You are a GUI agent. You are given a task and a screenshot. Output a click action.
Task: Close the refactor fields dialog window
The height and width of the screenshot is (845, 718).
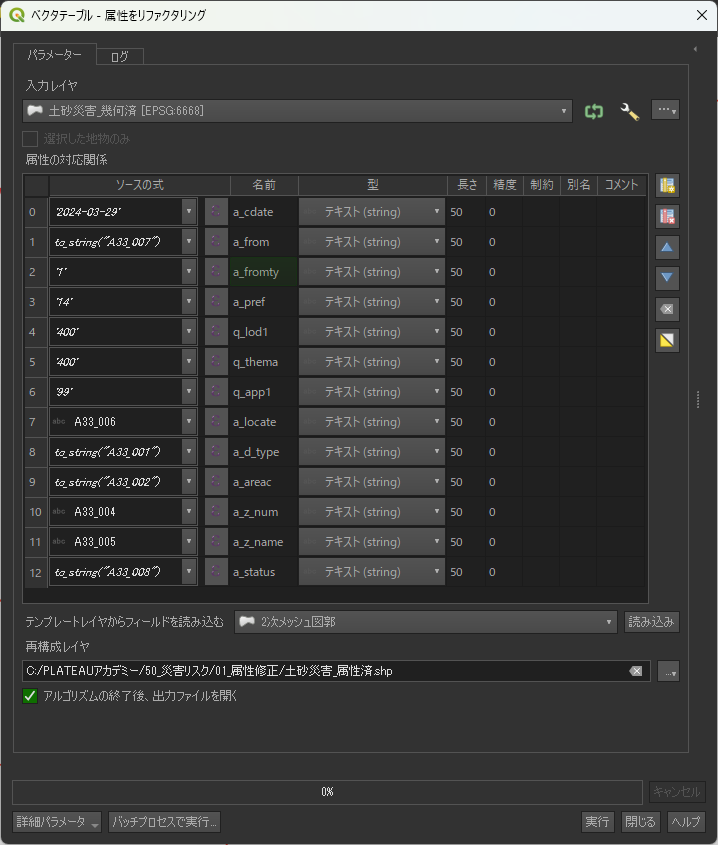pos(702,15)
